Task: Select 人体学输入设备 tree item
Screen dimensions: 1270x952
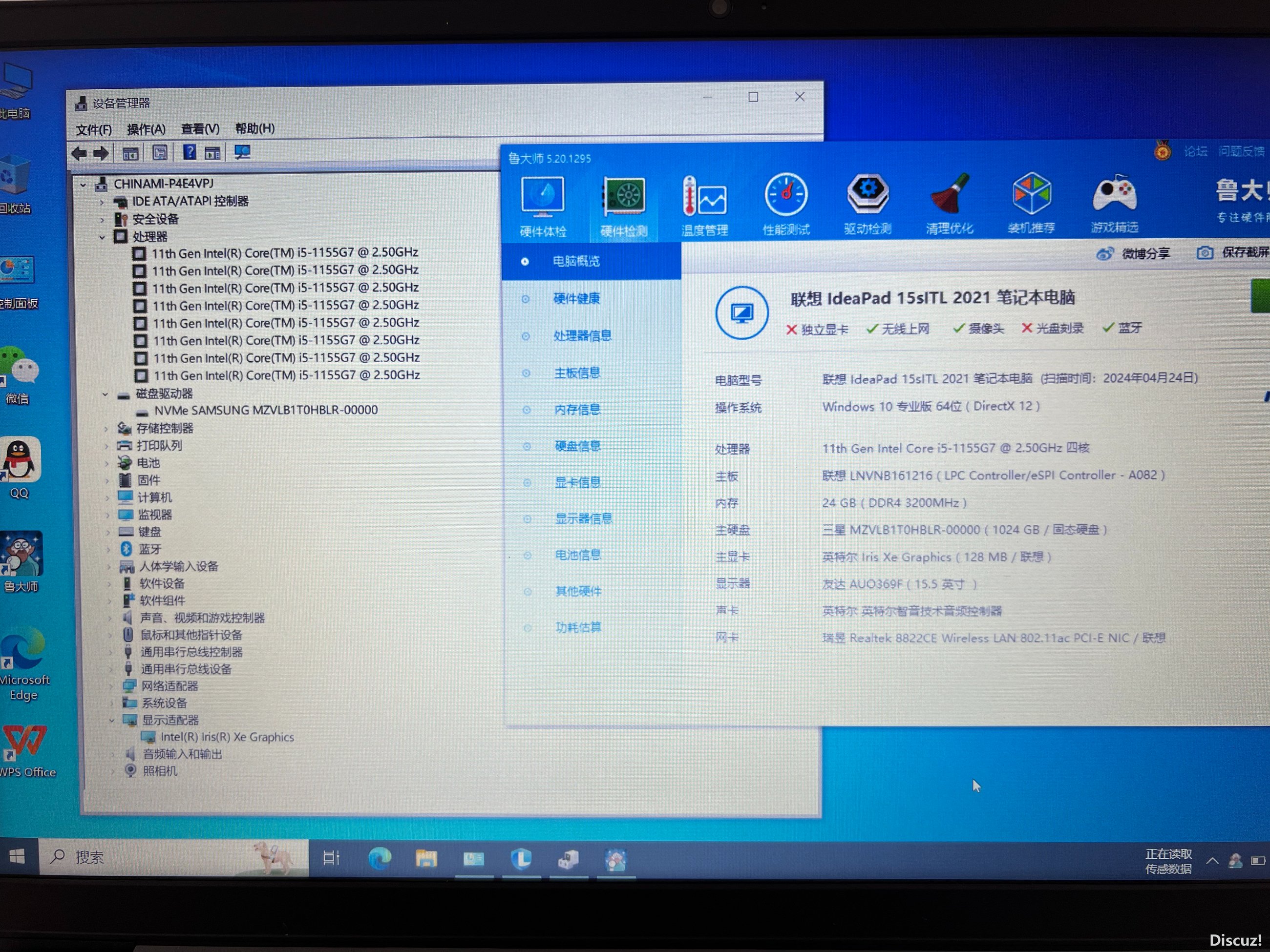Action: tap(179, 566)
